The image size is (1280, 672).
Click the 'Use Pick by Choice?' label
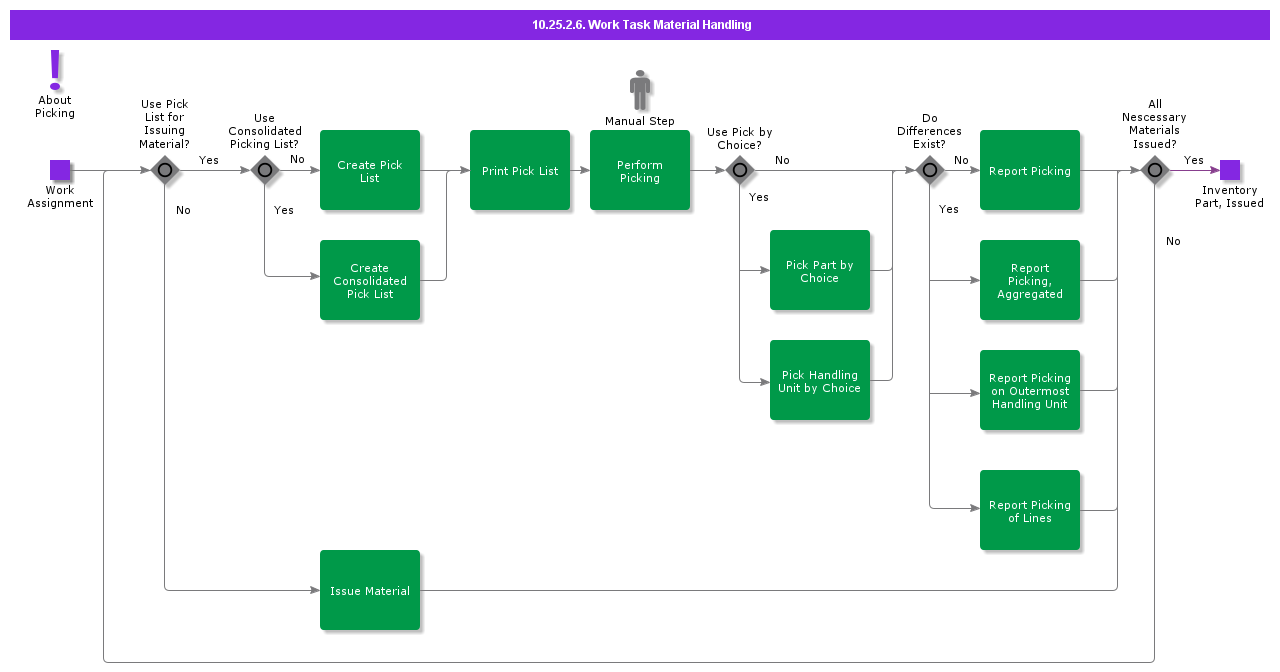coord(740,138)
